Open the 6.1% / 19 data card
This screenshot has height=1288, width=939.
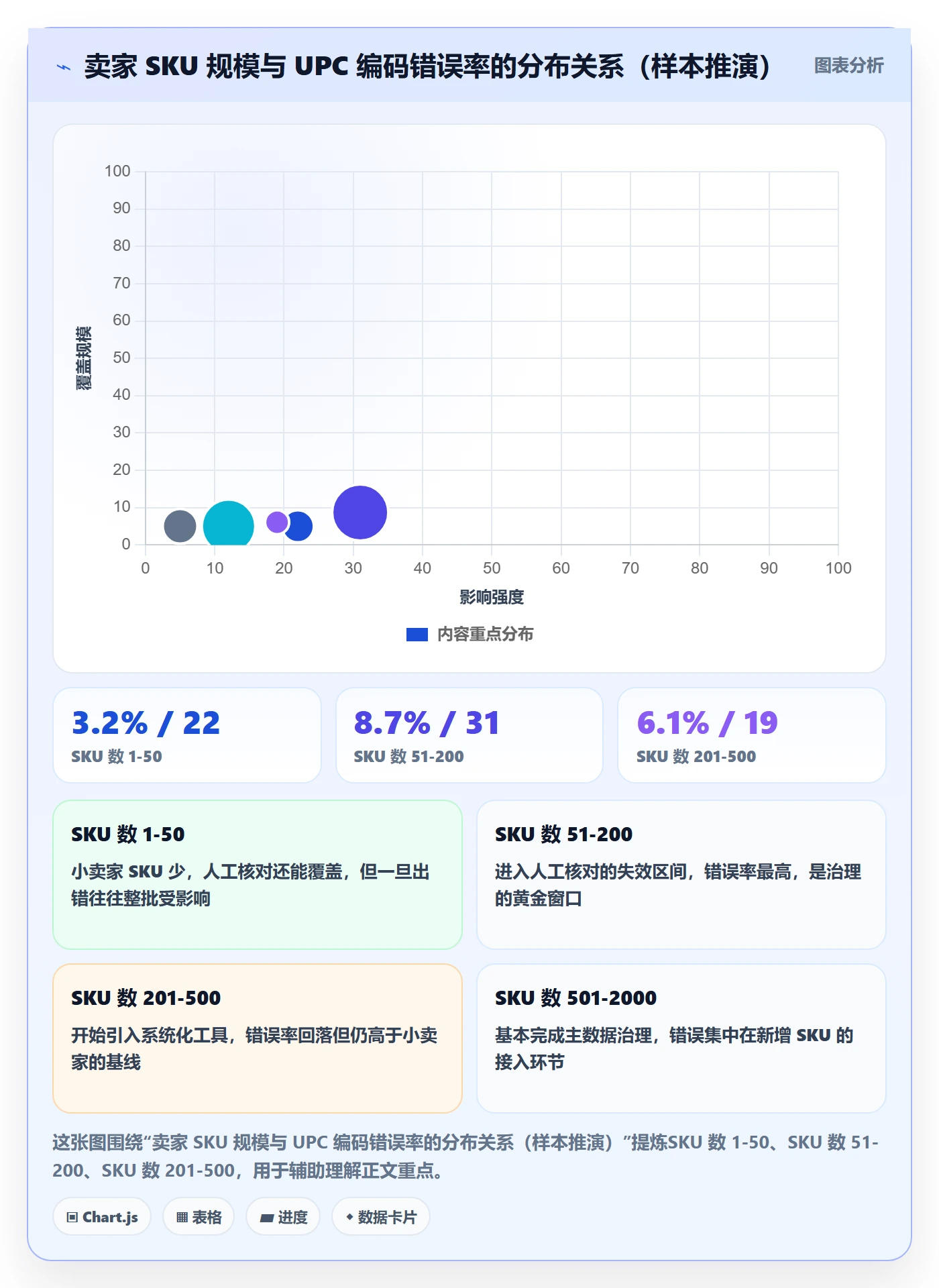click(x=752, y=735)
